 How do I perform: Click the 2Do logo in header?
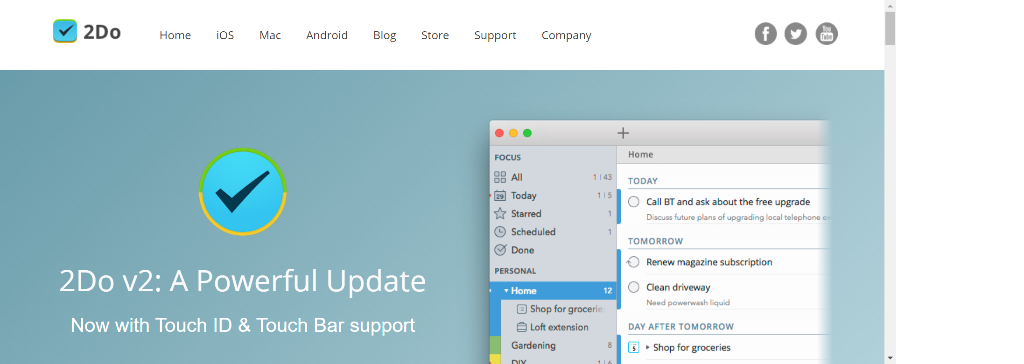[87, 31]
